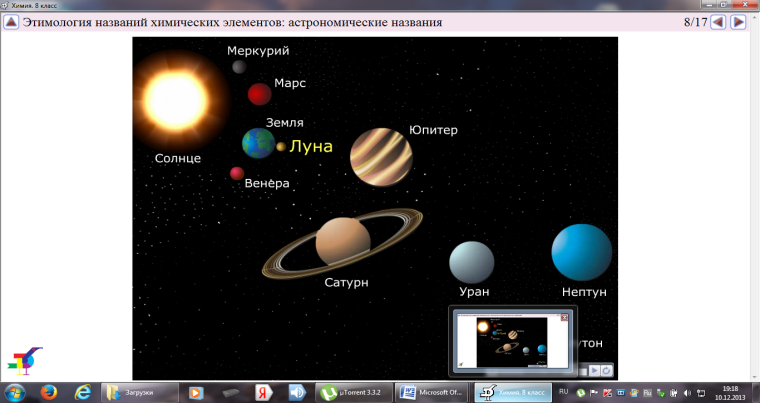Image resolution: width=760 pixels, height=403 pixels.
Task: Click the Химия 8 класс taskbar button
Action: point(513,392)
